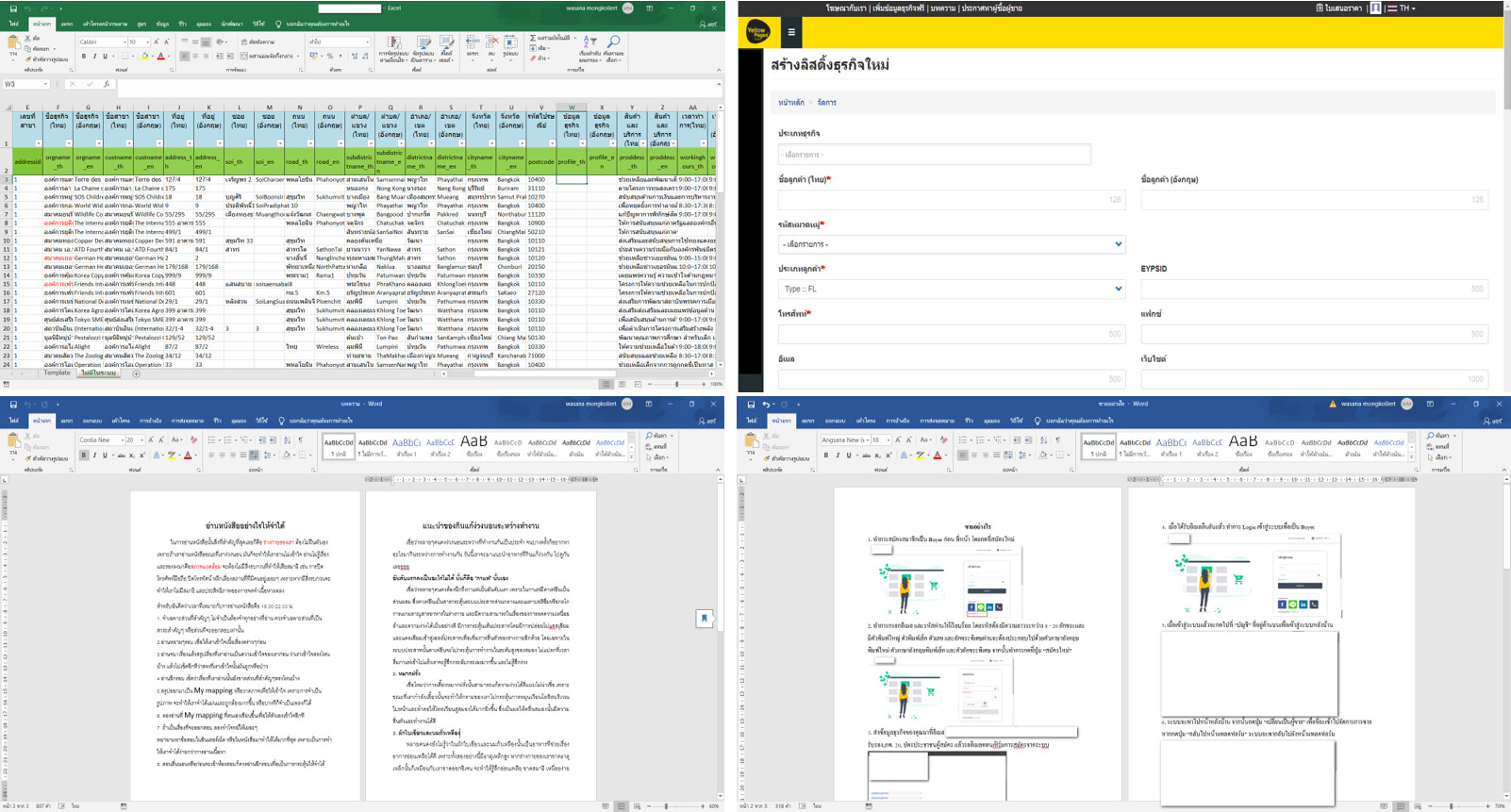
Task: Click the Yellow Pages logo
Action: coord(757,32)
